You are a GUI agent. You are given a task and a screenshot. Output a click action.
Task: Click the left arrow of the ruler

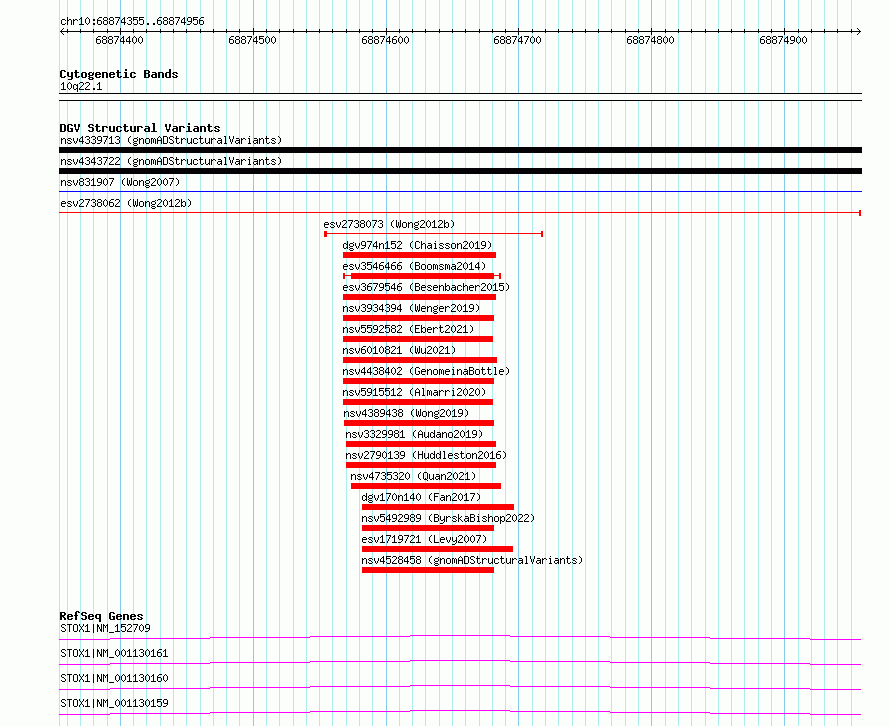(x=62, y=31)
